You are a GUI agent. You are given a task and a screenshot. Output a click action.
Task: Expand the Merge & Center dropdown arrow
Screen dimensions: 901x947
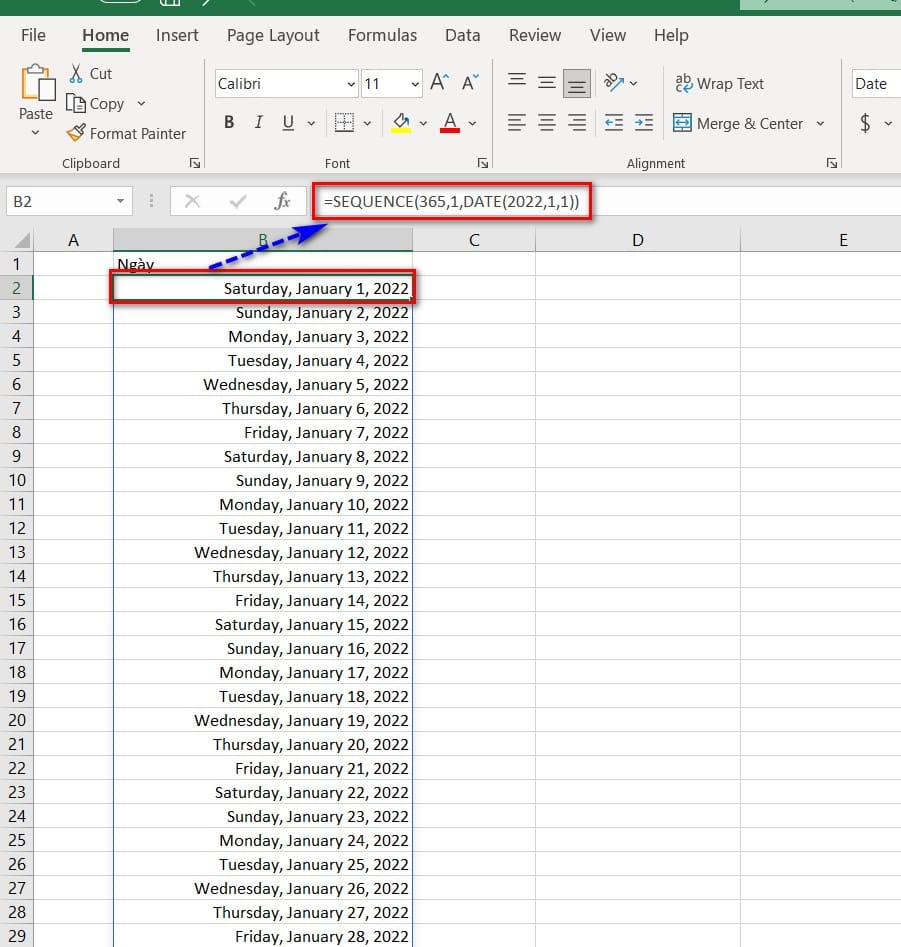coord(820,123)
